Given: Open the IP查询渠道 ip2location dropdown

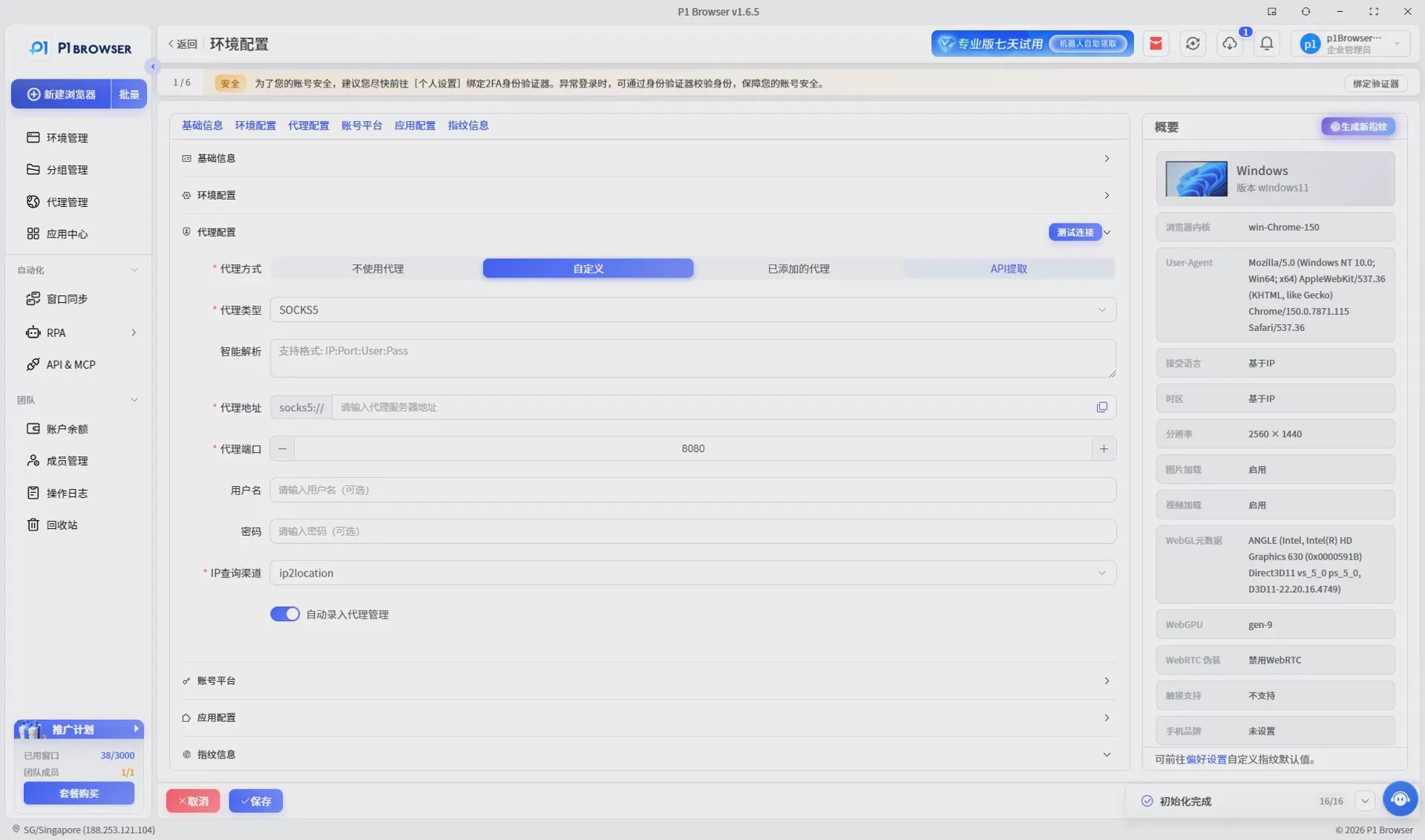Looking at the screenshot, I should pos(692,573).
